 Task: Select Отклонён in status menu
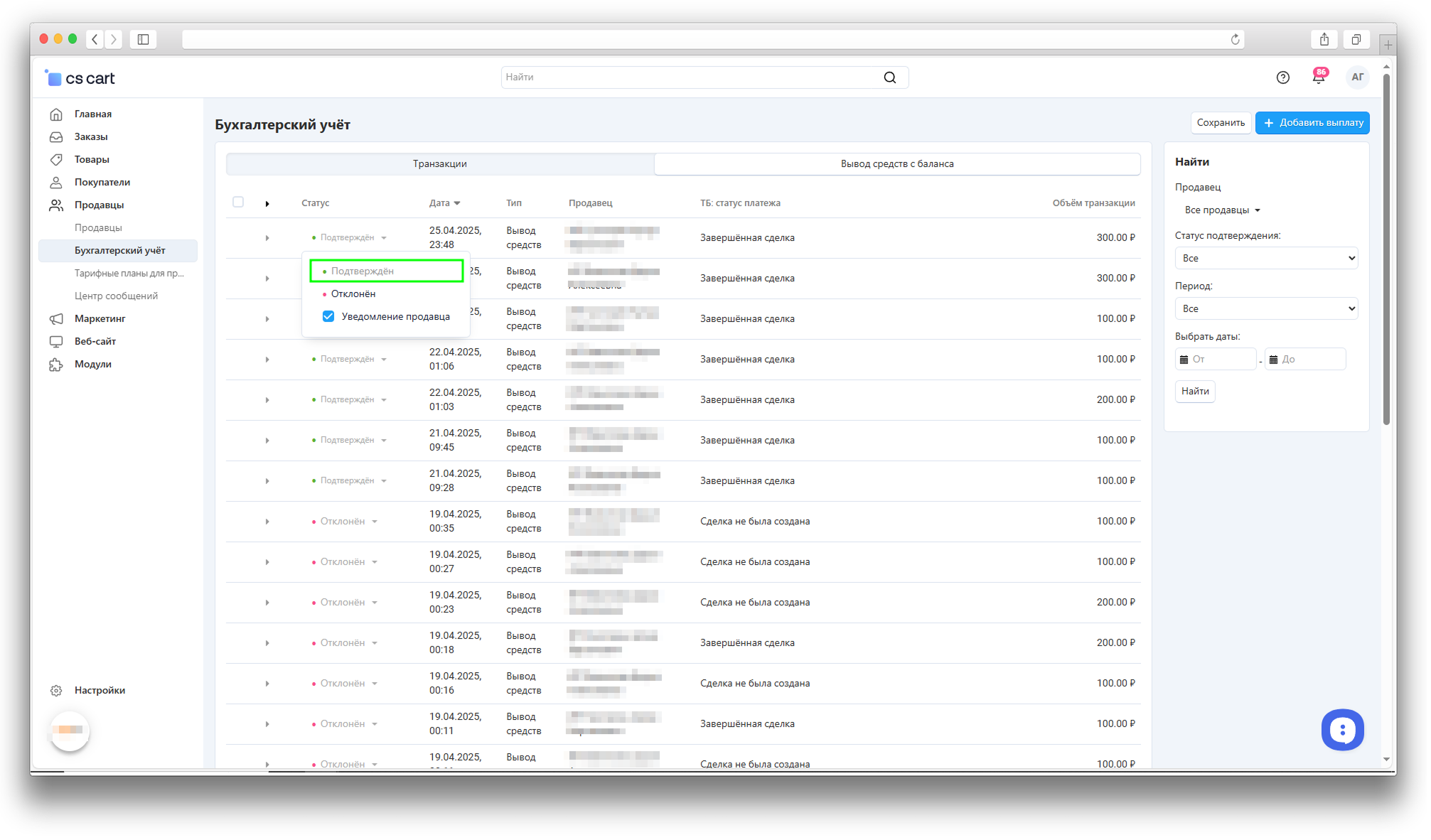click(353, 294)
